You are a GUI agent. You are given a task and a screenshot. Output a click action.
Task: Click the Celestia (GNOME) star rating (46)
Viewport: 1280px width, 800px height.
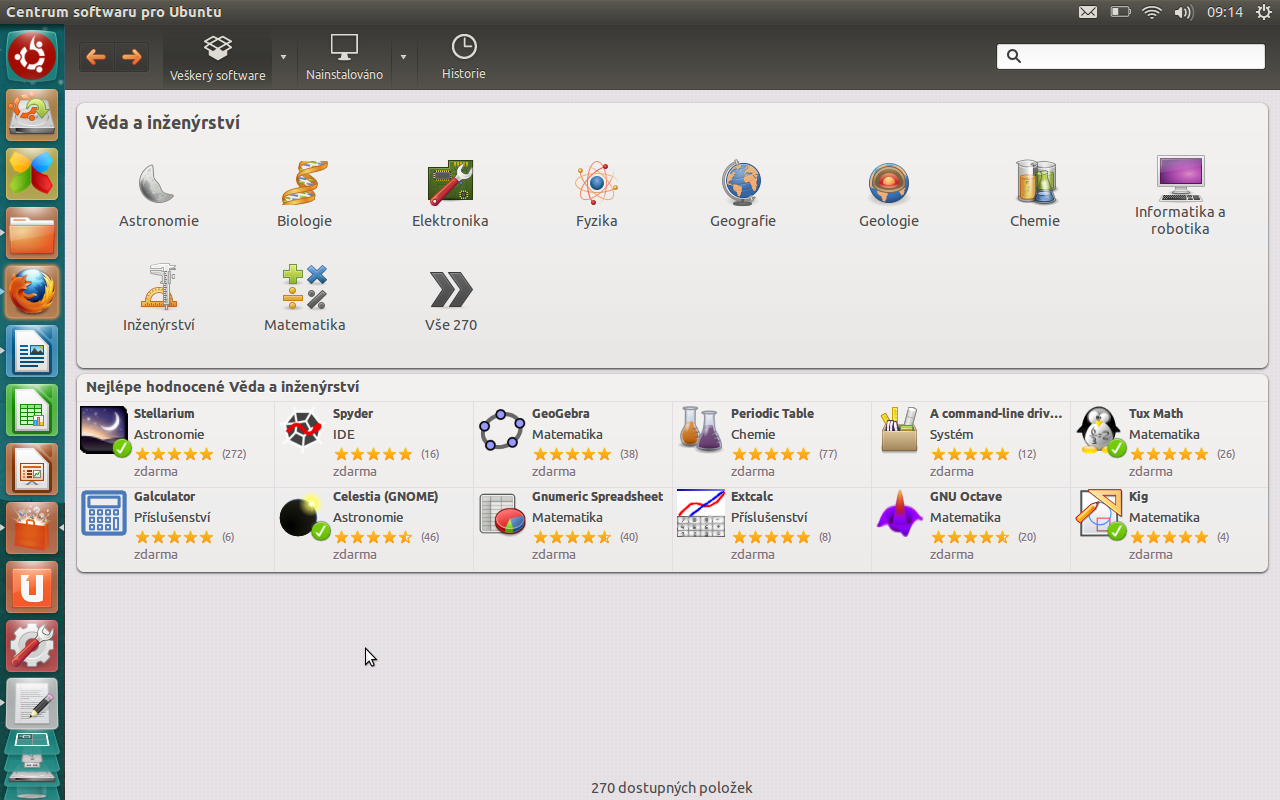pyautogui.click(x=373, y=537)
